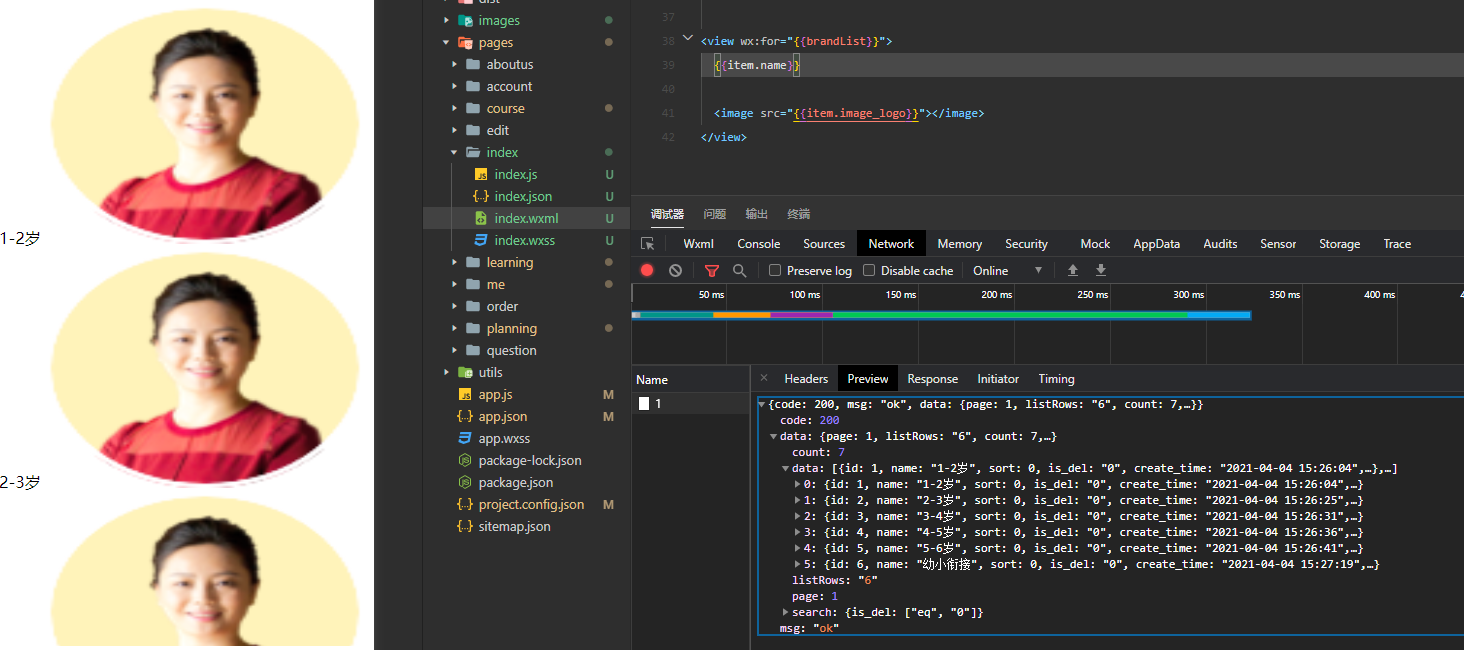Screen dimensions: 1464x650
Task: Expand the search object in JSON preview
Action: [786, 612]
